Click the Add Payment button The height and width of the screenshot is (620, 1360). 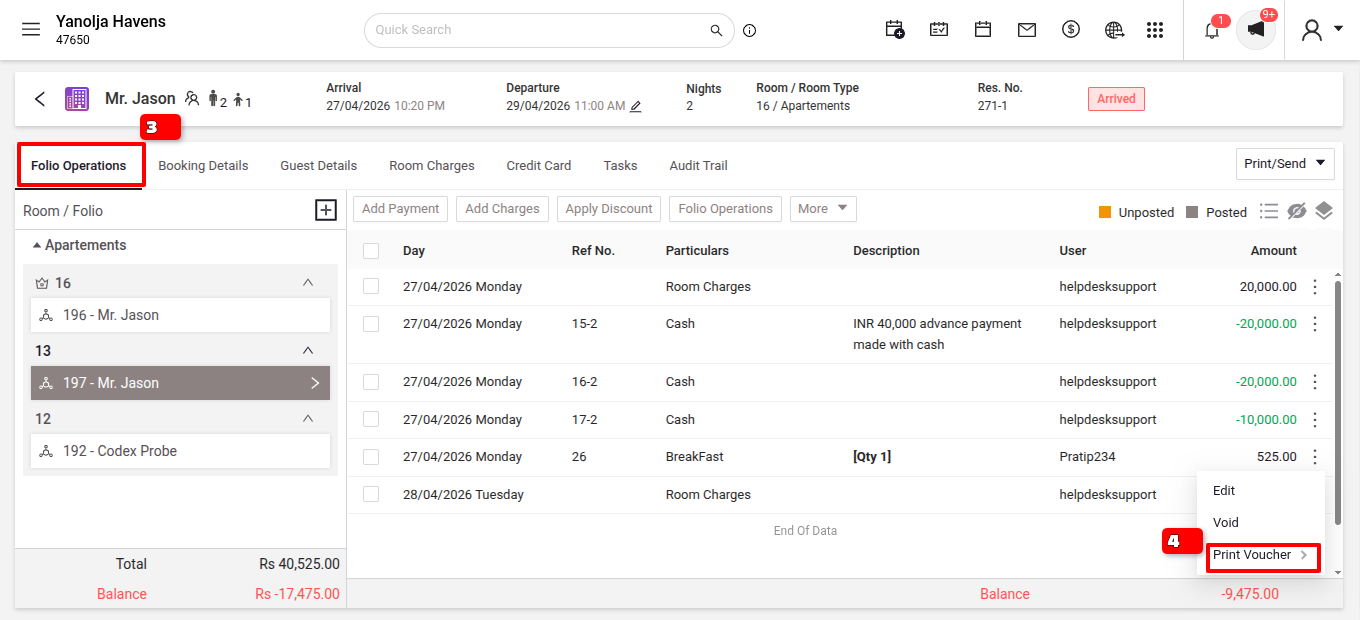pos(401,209)
